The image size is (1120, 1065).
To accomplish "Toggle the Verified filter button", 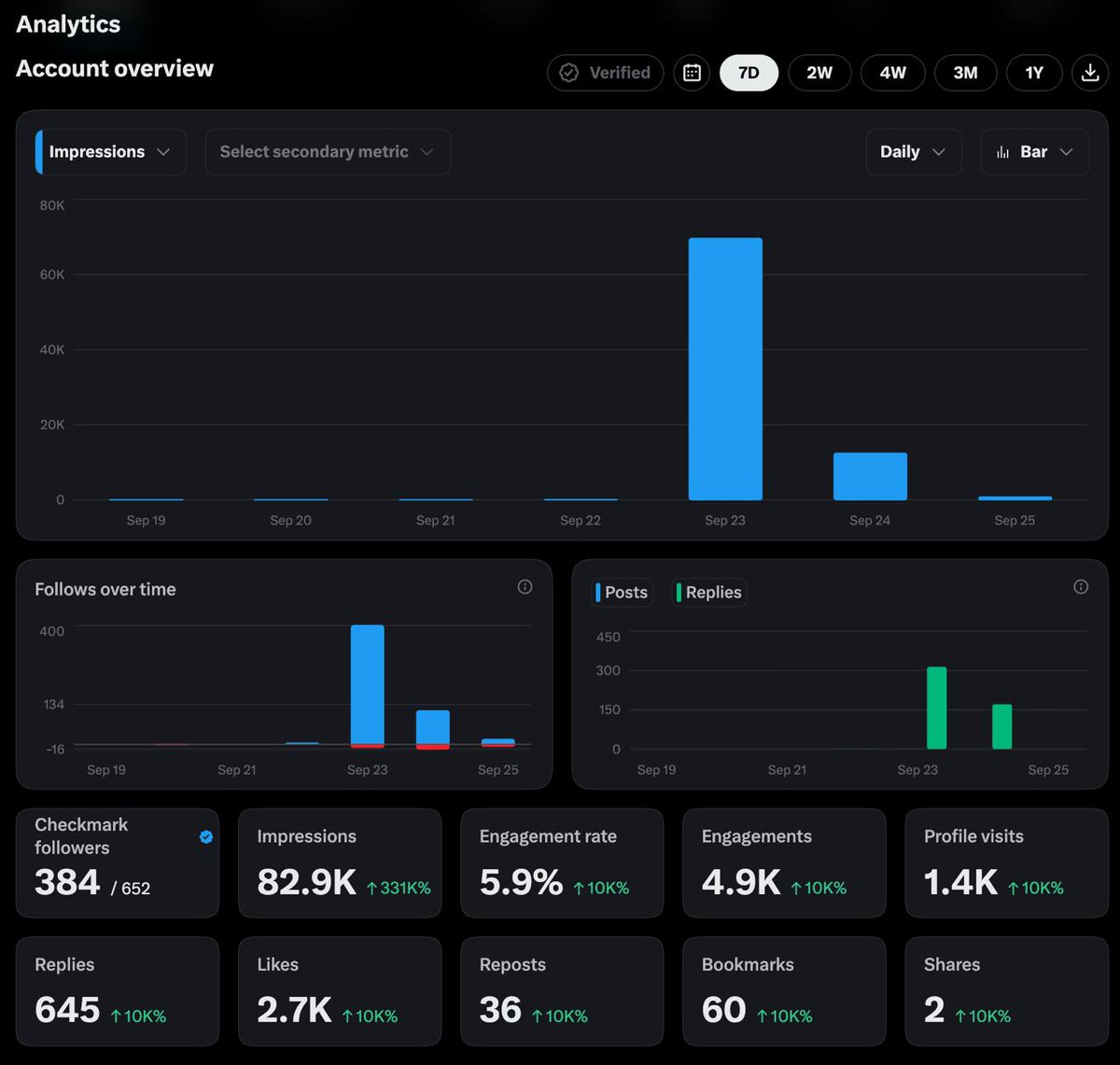I will click(605, 73).
